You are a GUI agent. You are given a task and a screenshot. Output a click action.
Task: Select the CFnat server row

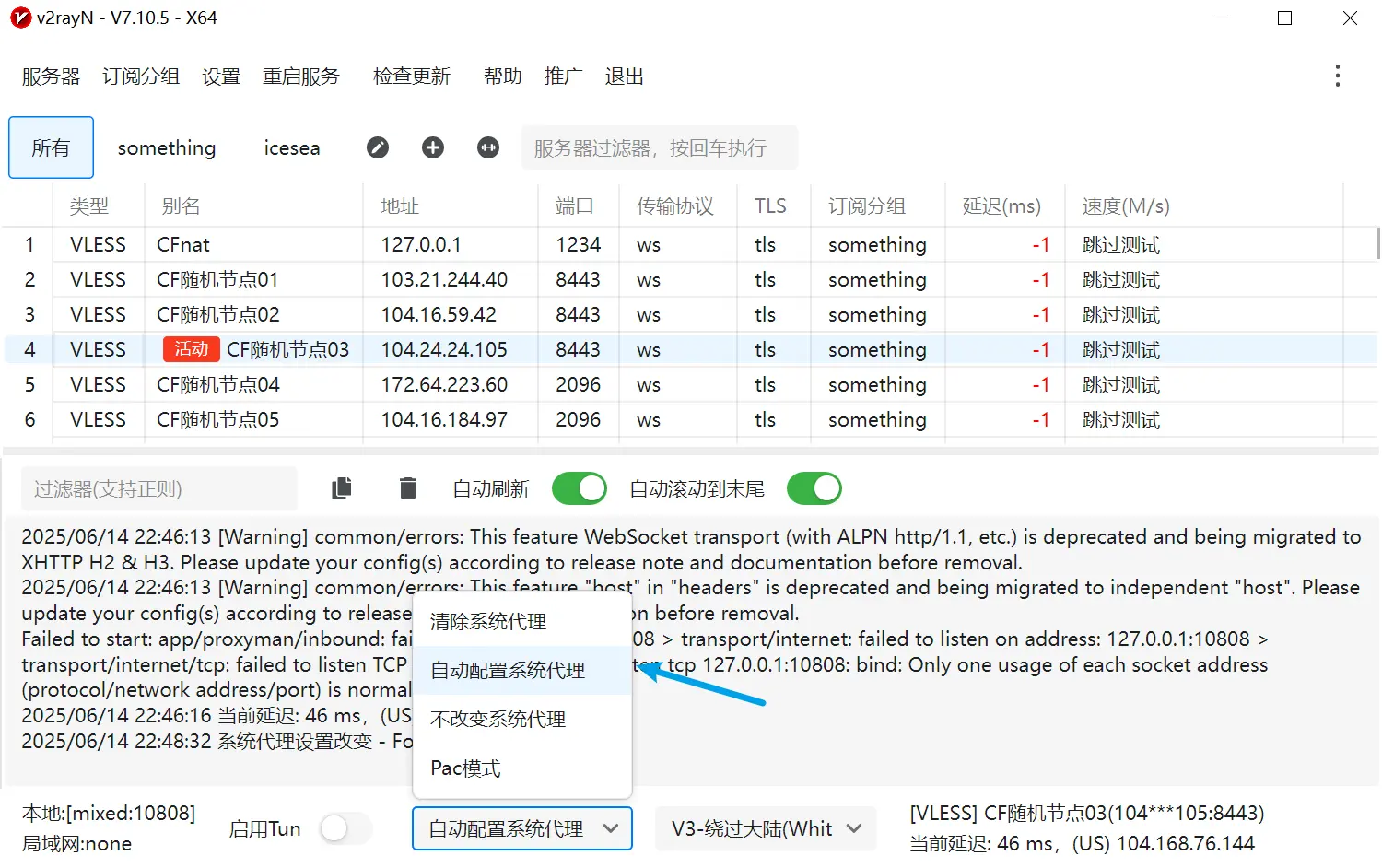pos(689,245)
